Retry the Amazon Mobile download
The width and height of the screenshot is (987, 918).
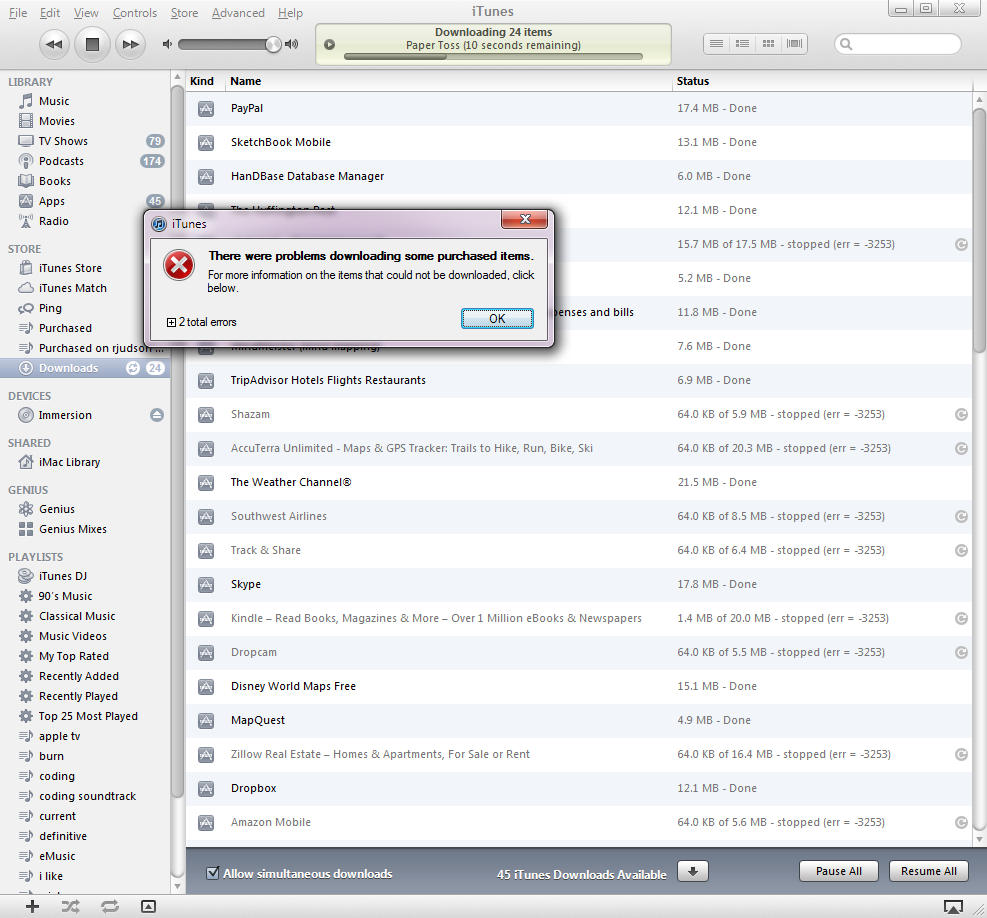(x=961, y=822)
